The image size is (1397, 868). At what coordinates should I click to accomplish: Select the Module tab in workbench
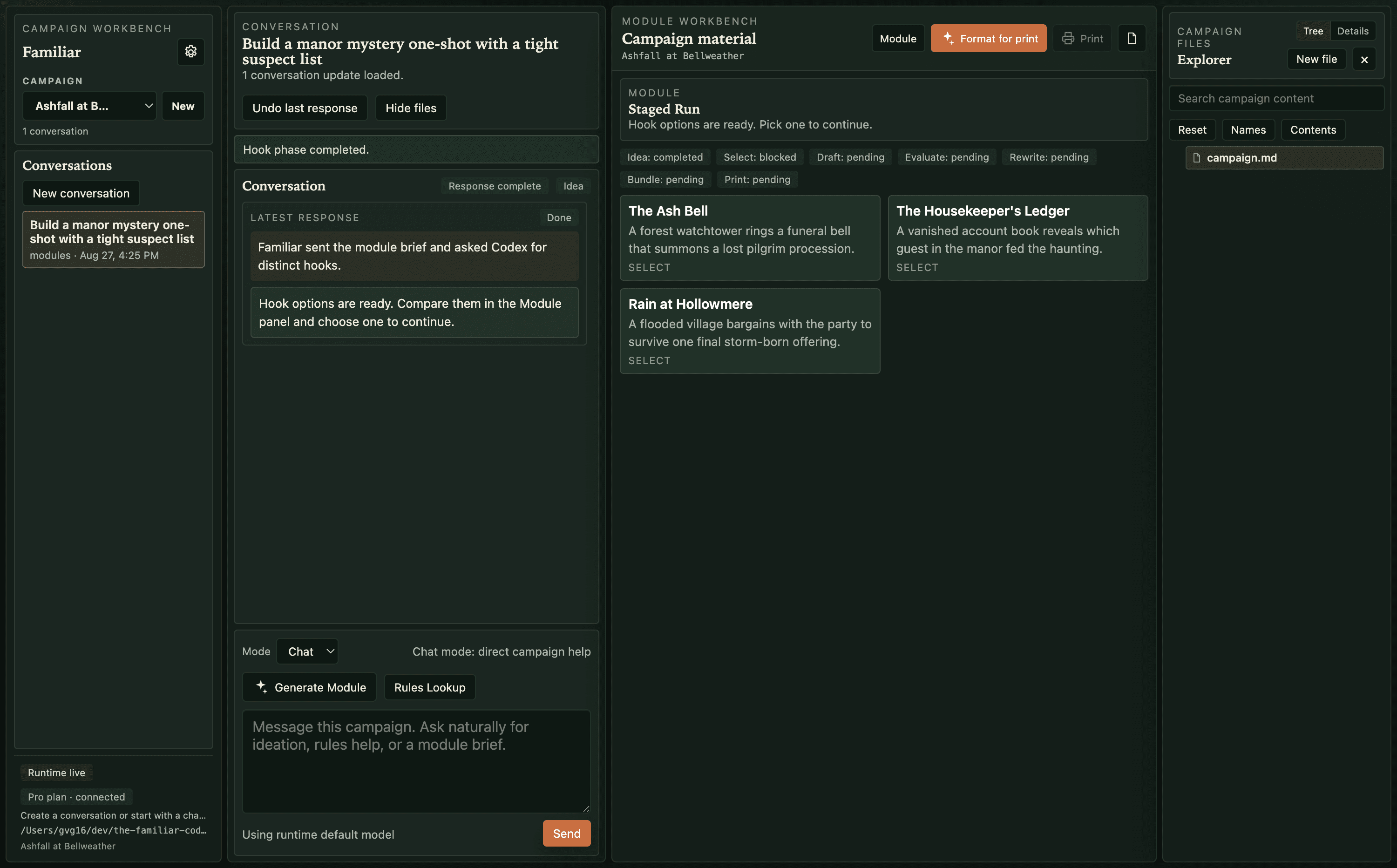point(898,39)
